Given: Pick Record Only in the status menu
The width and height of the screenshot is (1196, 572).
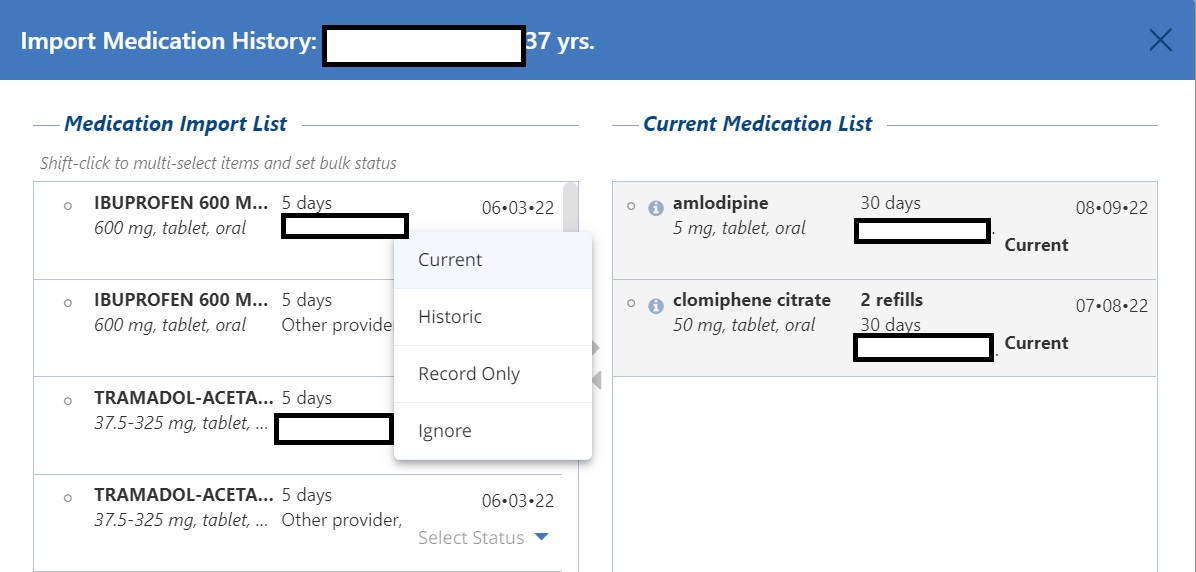Looking at the screenshot, I should point(469,374).
